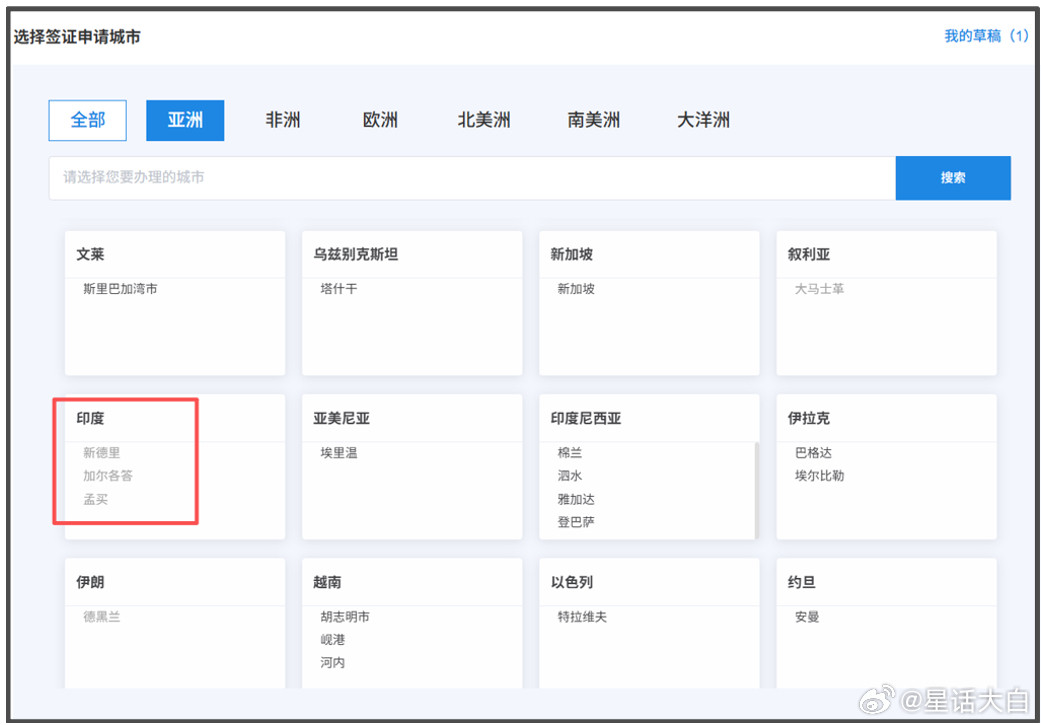1041x725 pixels.
Task: Choose 斯里巴加湾市 under 文莱
Action: tap(120, 289)
